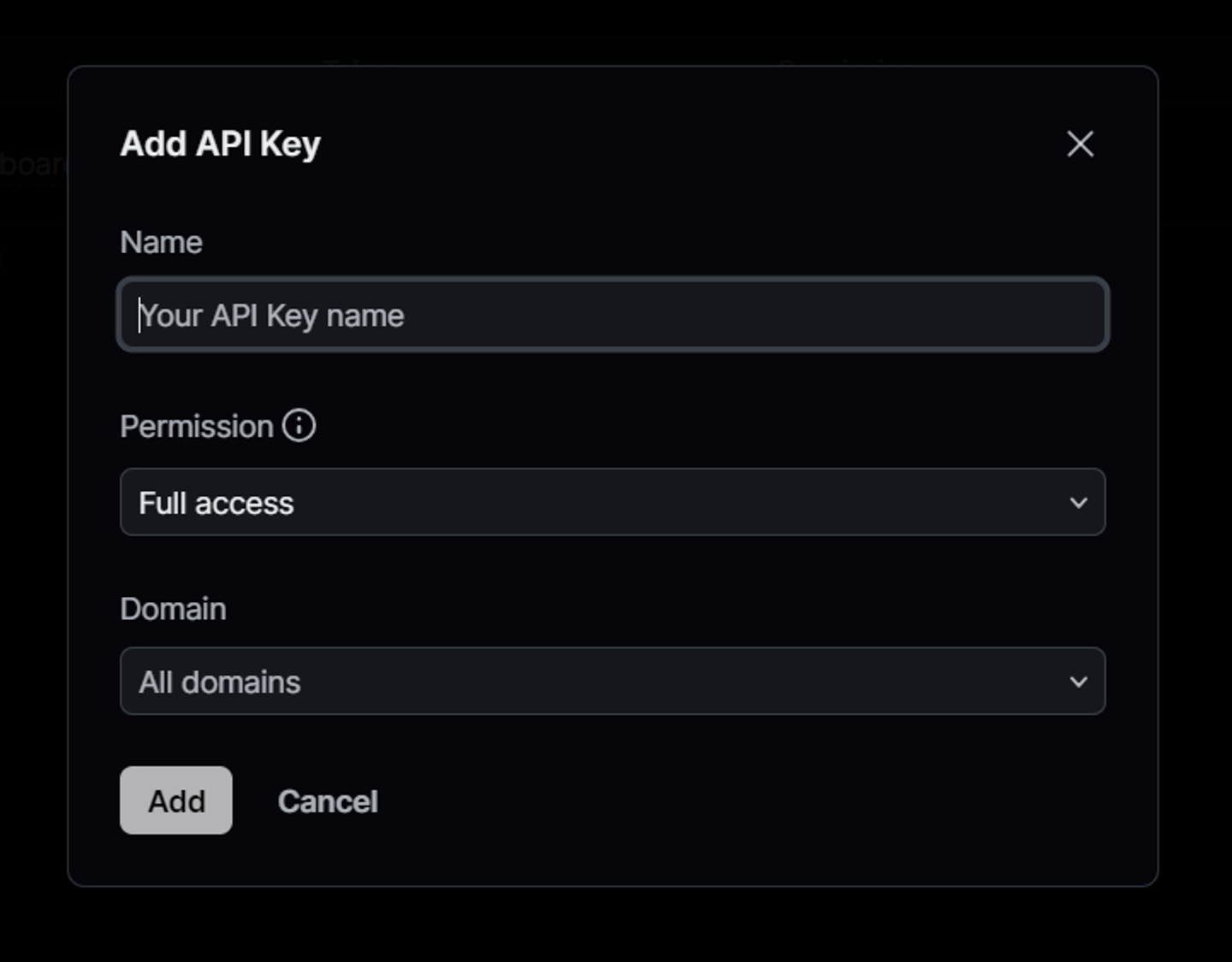Screen dimensions: 1232x962
Task: Click the Name field label
Action: click(x=161, y=242)
